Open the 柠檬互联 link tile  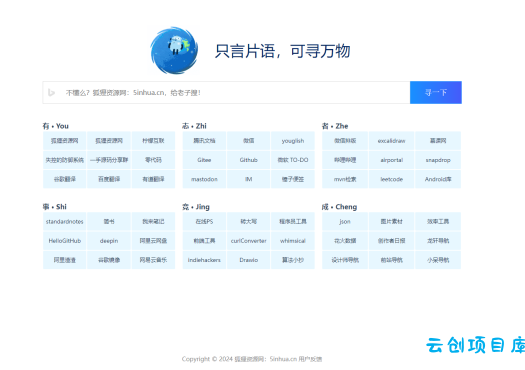point(153,141)
